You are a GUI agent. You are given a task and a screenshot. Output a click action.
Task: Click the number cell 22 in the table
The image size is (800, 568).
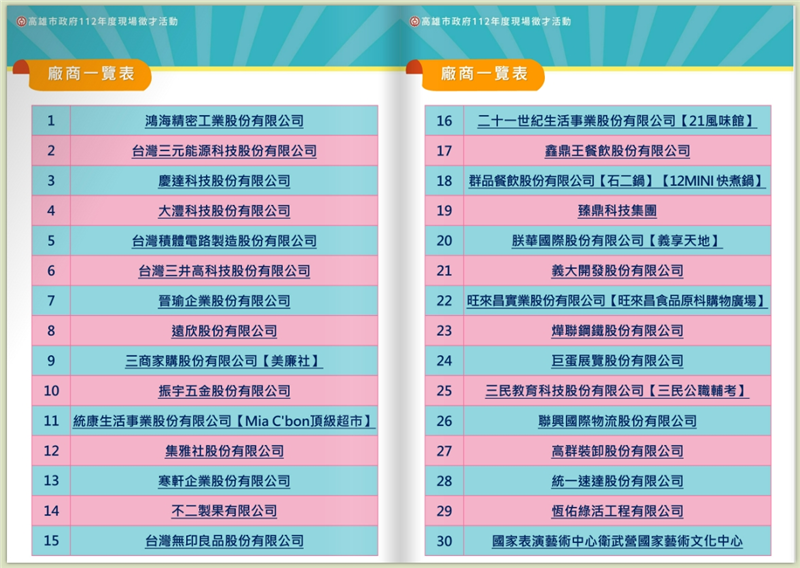[x=444, y=301]
